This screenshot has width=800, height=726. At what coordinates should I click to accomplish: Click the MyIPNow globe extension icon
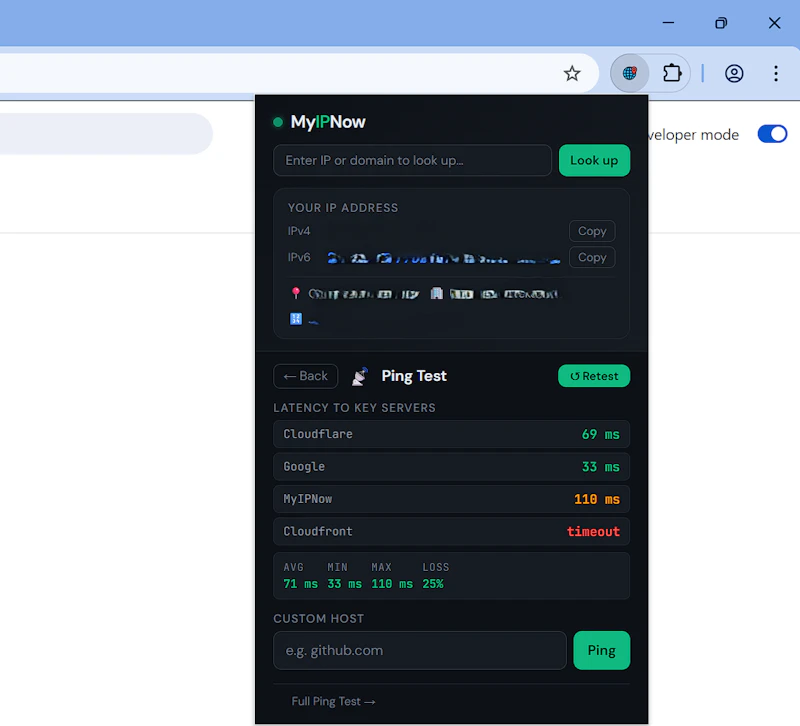pyautogui.click(x=630, y=73)
